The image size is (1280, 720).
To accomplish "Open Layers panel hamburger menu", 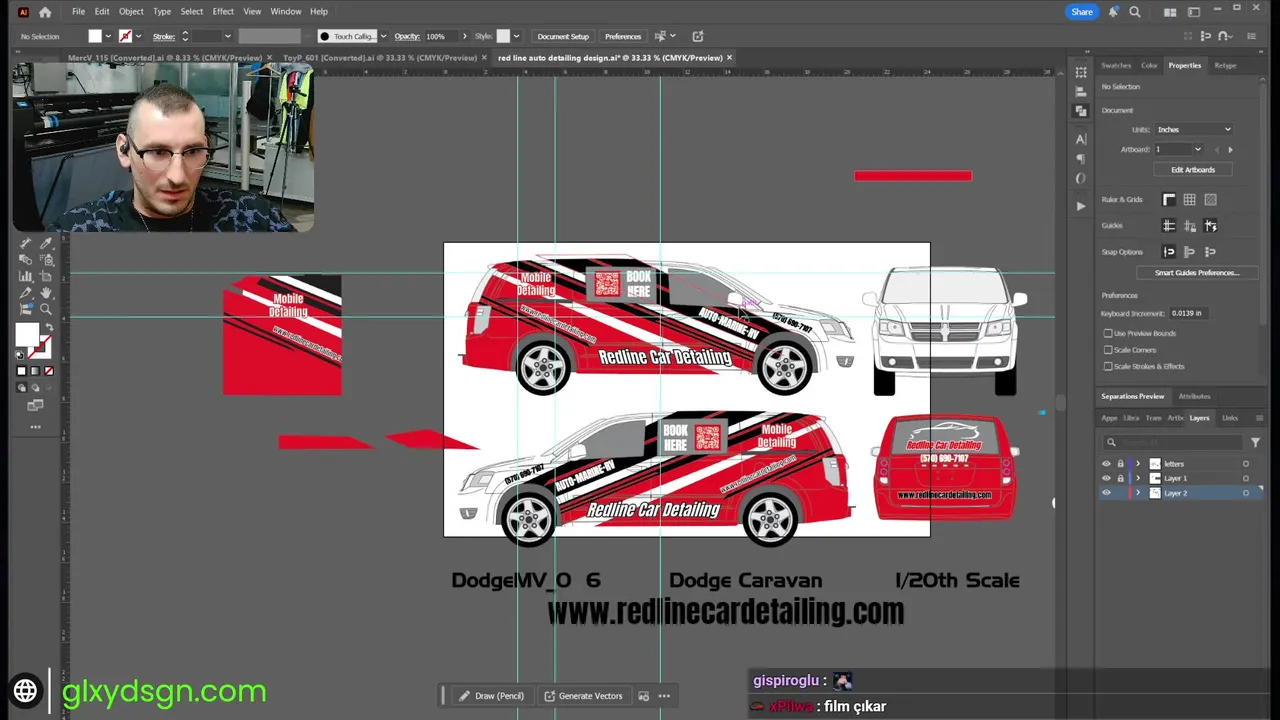I will coord(1259,418).
